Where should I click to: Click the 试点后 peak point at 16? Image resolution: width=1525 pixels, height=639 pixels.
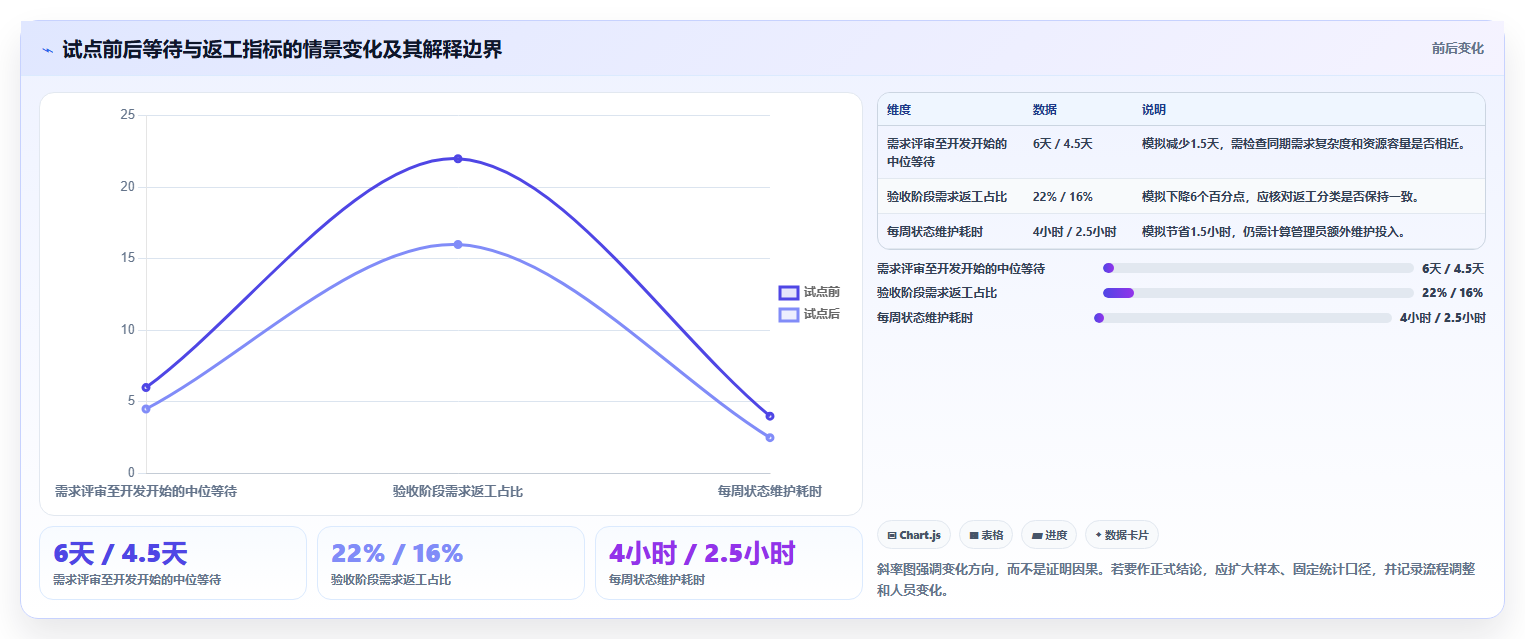pos(458,244)
